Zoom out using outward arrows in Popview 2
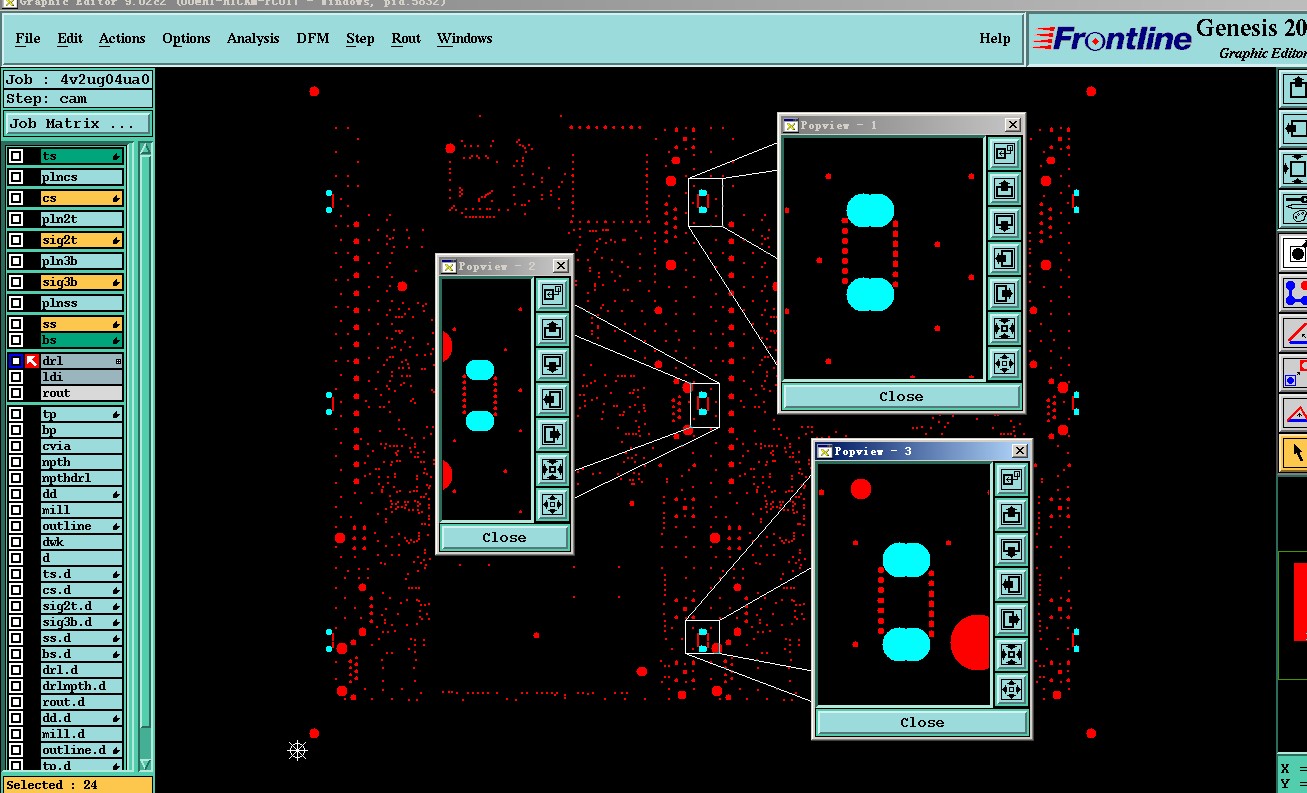1307x793 pixels. pyautogui.click(x=552, y=504)
